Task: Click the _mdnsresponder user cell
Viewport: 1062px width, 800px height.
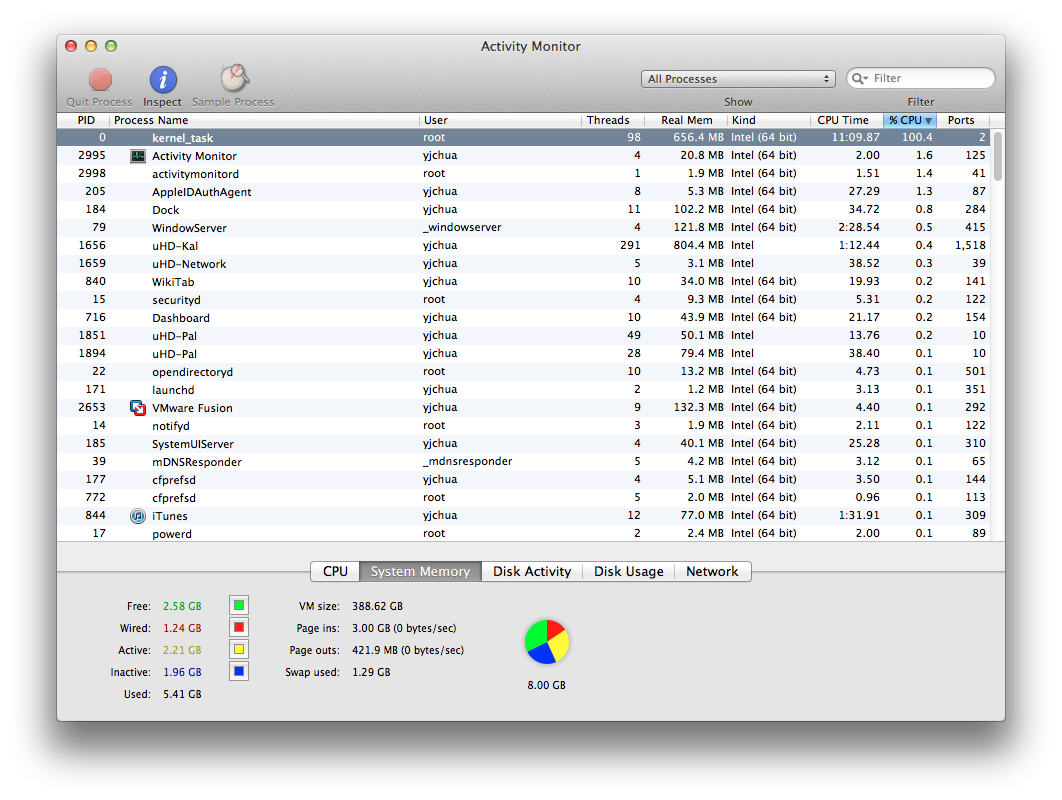Action: point(467,461)
